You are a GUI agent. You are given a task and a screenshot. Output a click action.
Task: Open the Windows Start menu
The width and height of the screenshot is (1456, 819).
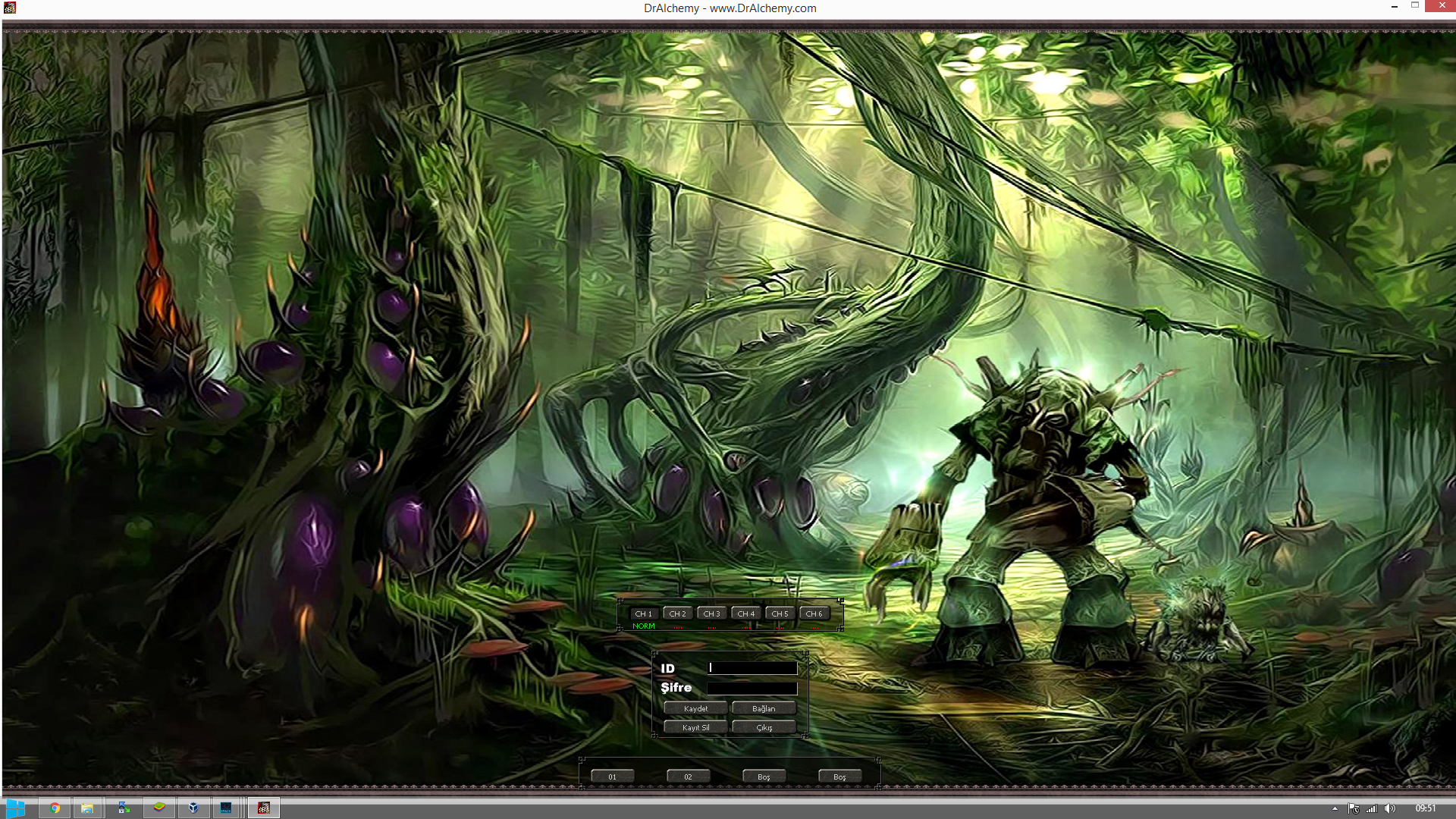(x=15, y=808)
